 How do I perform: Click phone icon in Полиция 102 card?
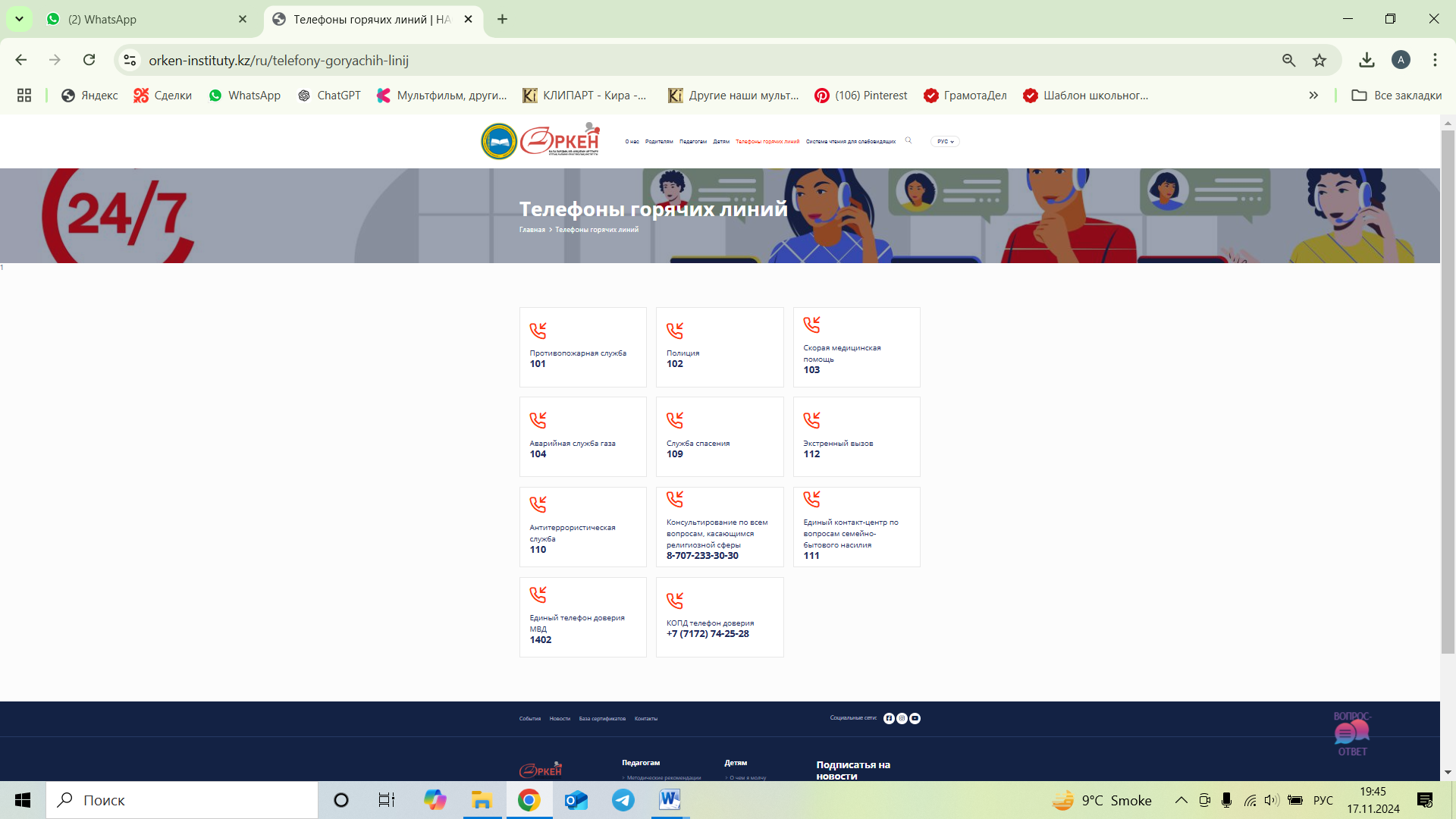point(675,331)
